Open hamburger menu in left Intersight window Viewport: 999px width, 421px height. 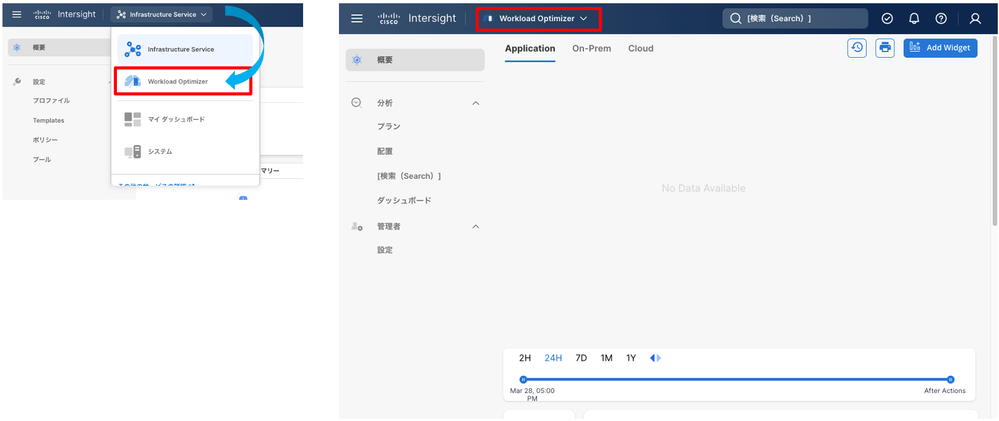coord(17,14)
